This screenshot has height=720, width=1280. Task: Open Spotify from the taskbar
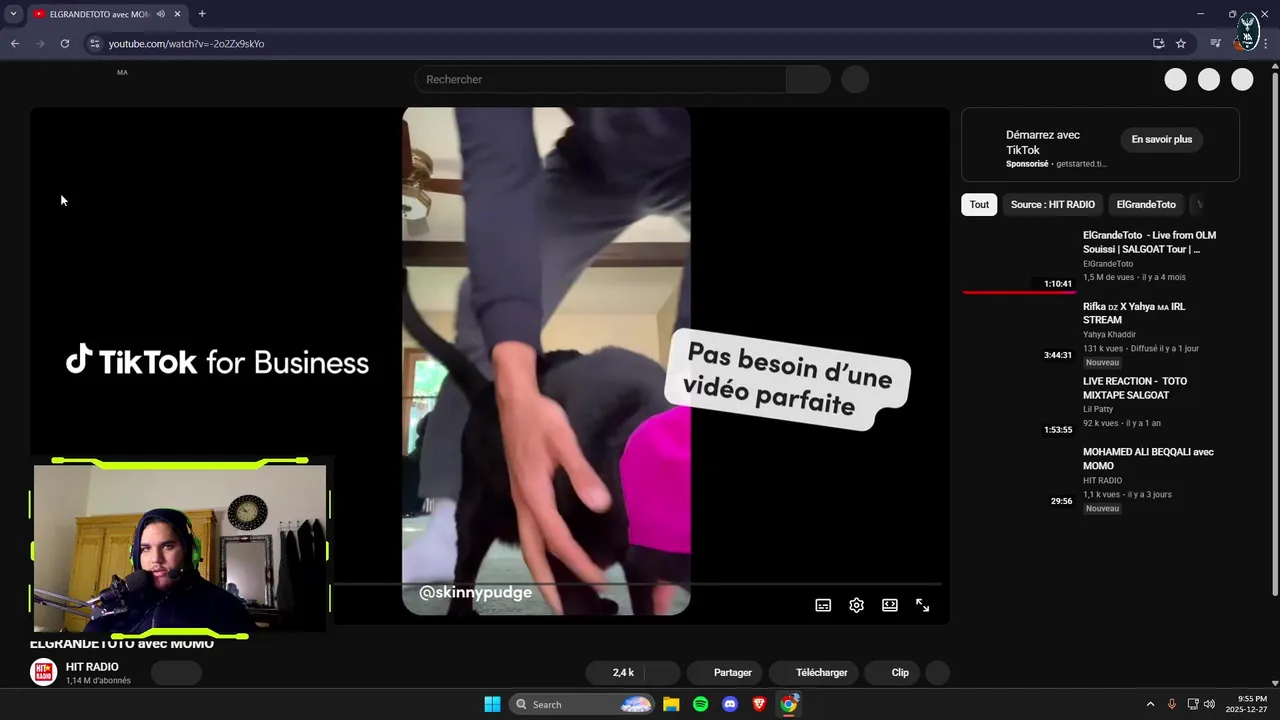(701, 704)
